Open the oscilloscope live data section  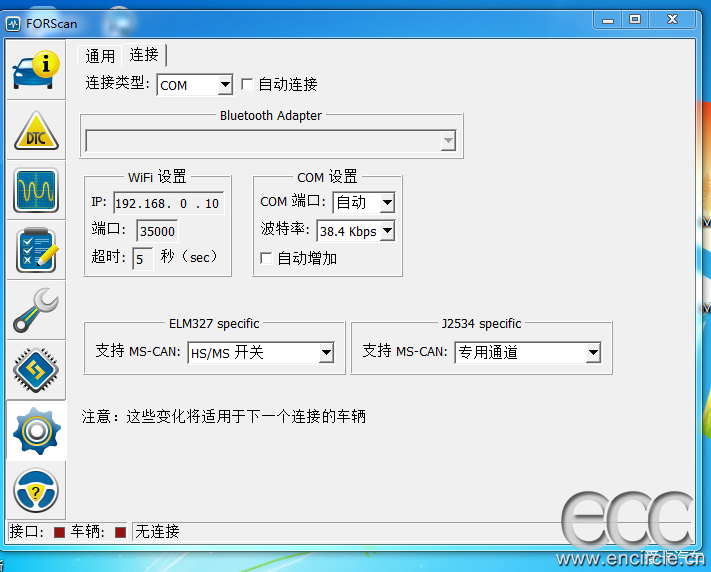pyautogui.click(x=35, y=190)
